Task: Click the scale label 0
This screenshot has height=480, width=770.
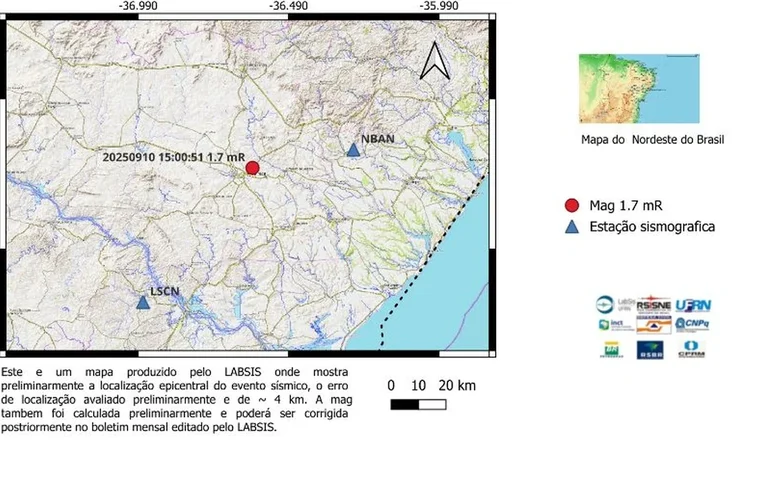Action: tap(391, 386)
